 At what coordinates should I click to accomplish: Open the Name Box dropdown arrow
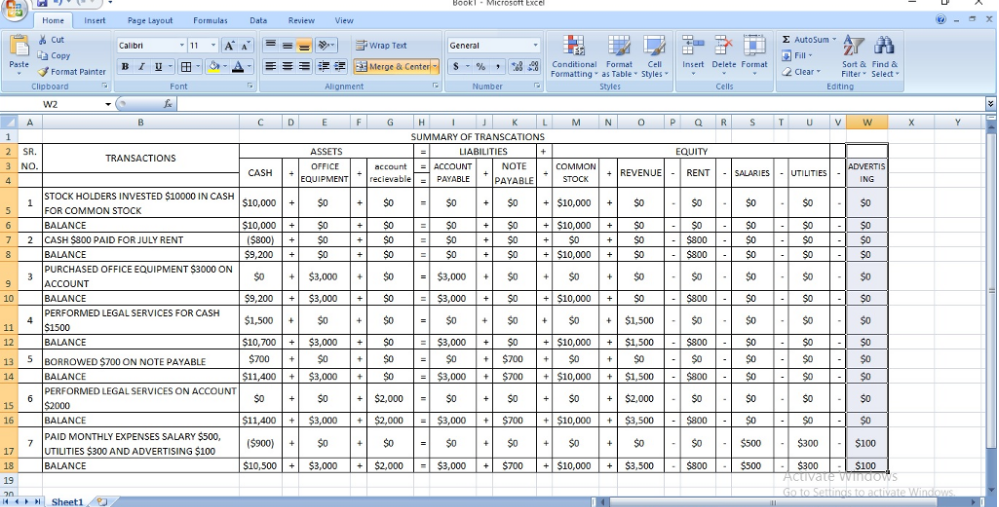pyautogui.click(x=108, y=104)
